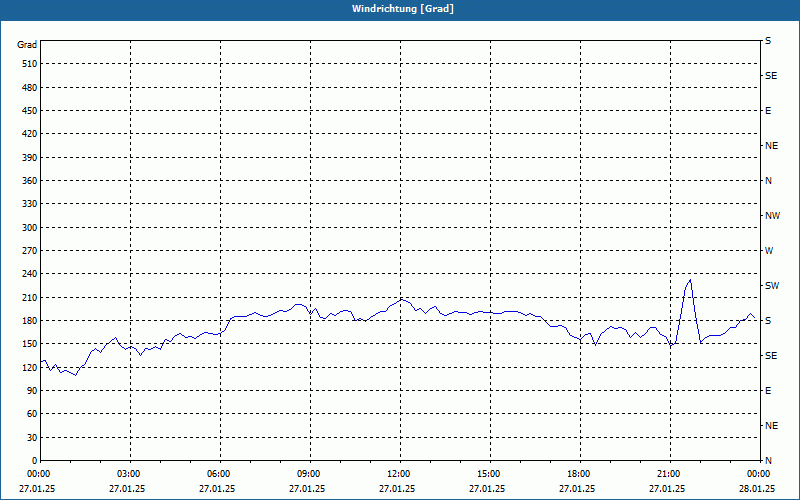Select the 06:00 time axis label
800x500 pixels.
pyautogui.click(x=220, y=474)
